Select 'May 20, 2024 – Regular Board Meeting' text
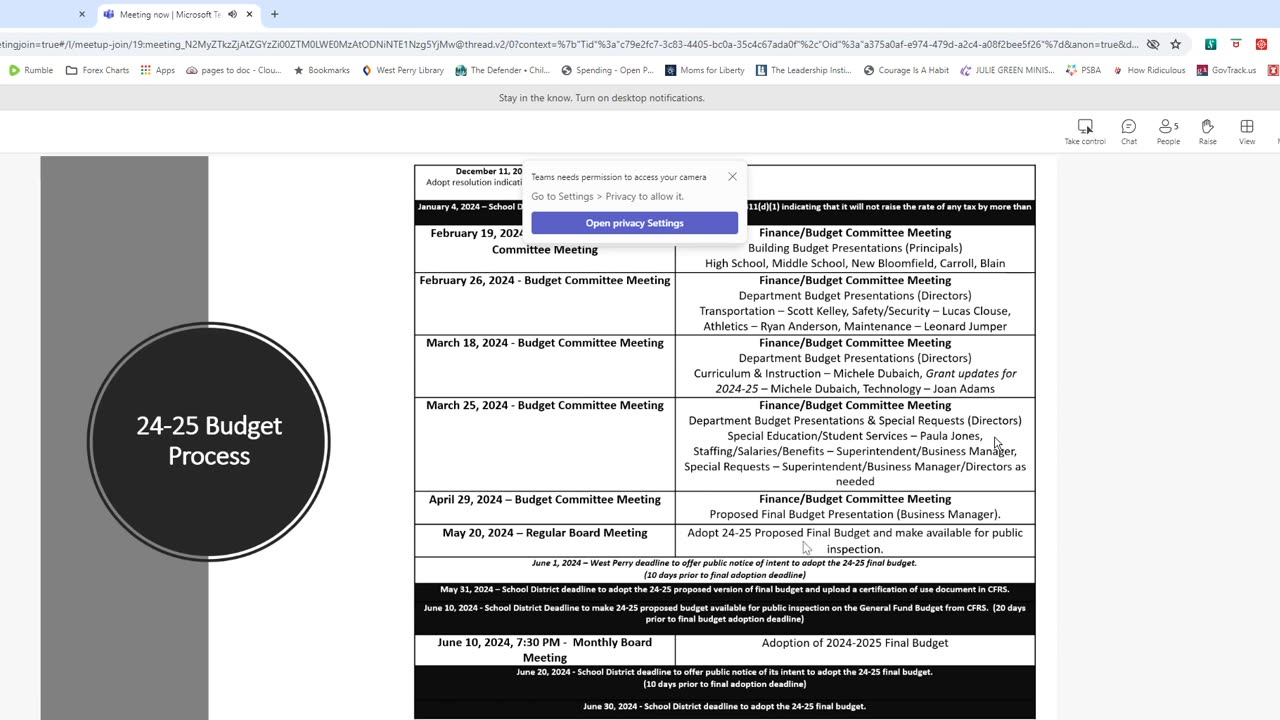 coord(545,533)
